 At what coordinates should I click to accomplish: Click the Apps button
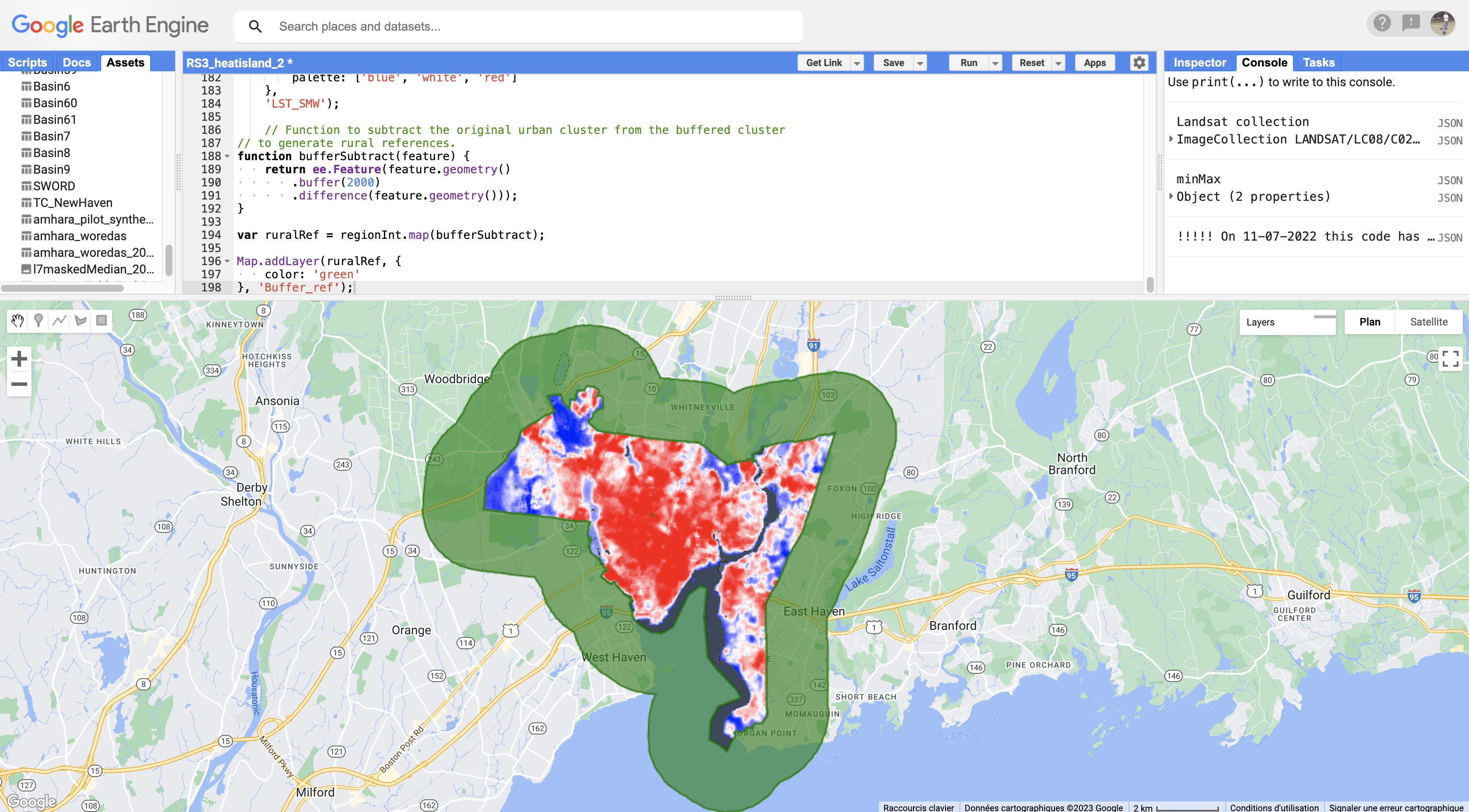(x=1094, y=63)
